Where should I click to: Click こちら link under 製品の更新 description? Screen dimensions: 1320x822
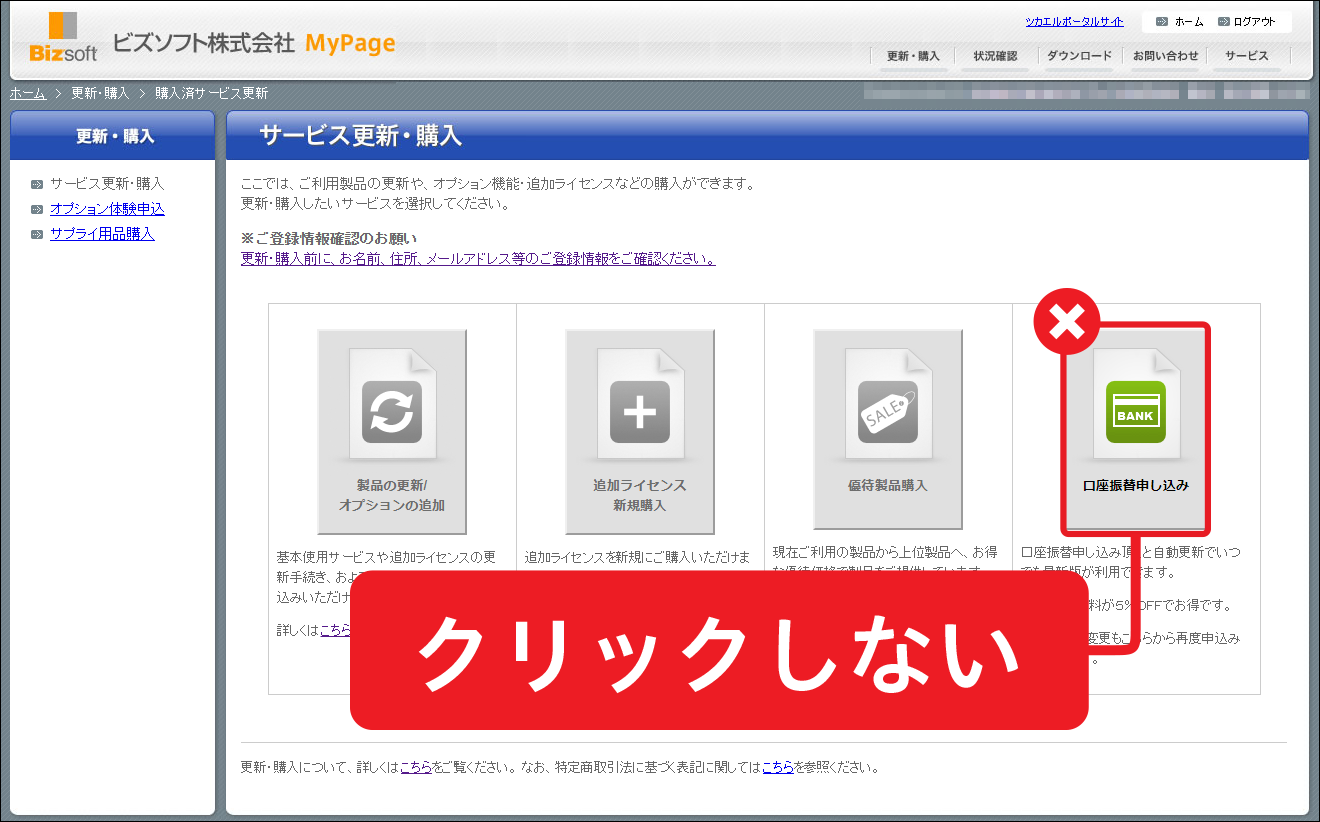335,630
